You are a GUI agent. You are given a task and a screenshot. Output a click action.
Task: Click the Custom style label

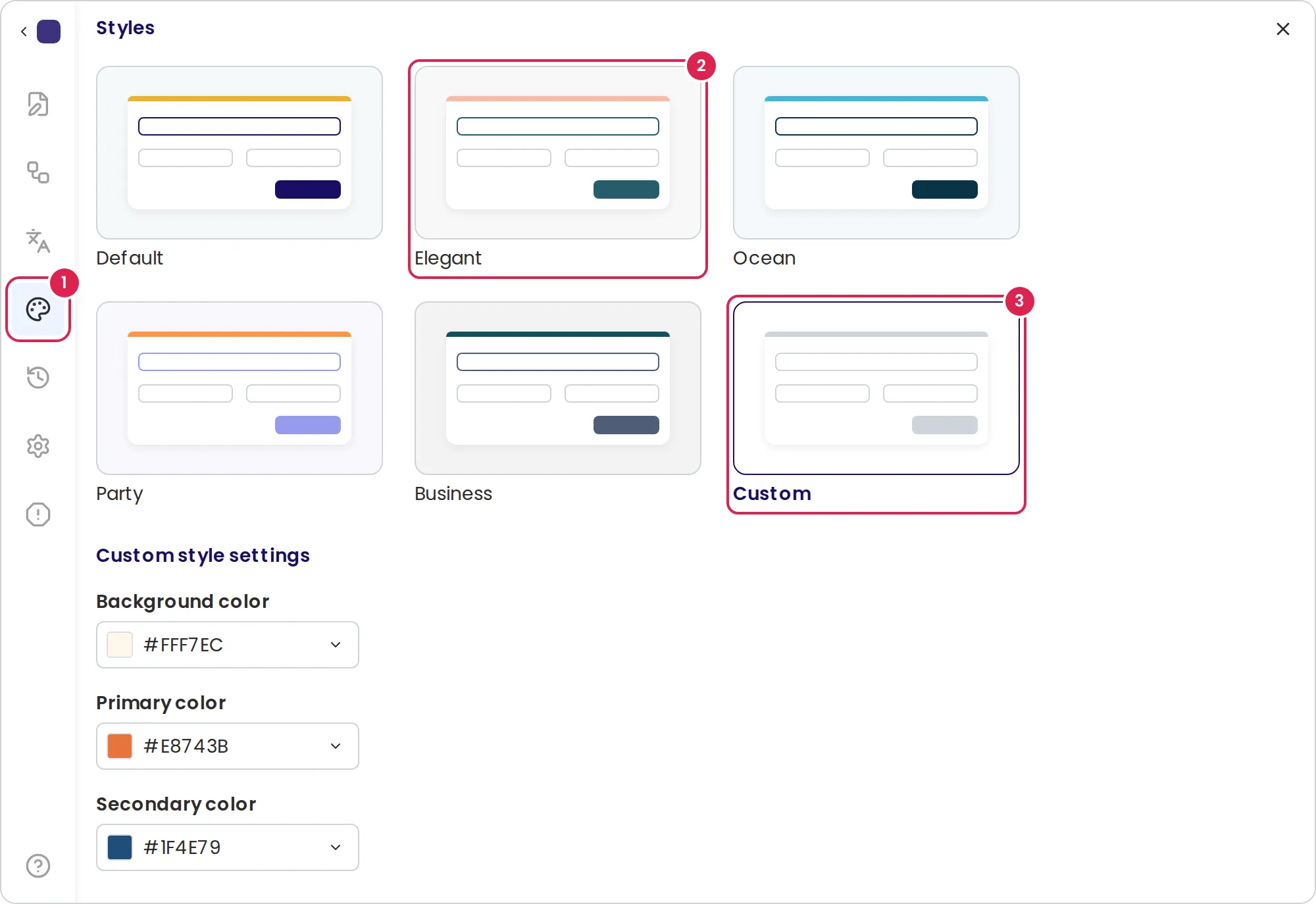(x=772, y=493)
